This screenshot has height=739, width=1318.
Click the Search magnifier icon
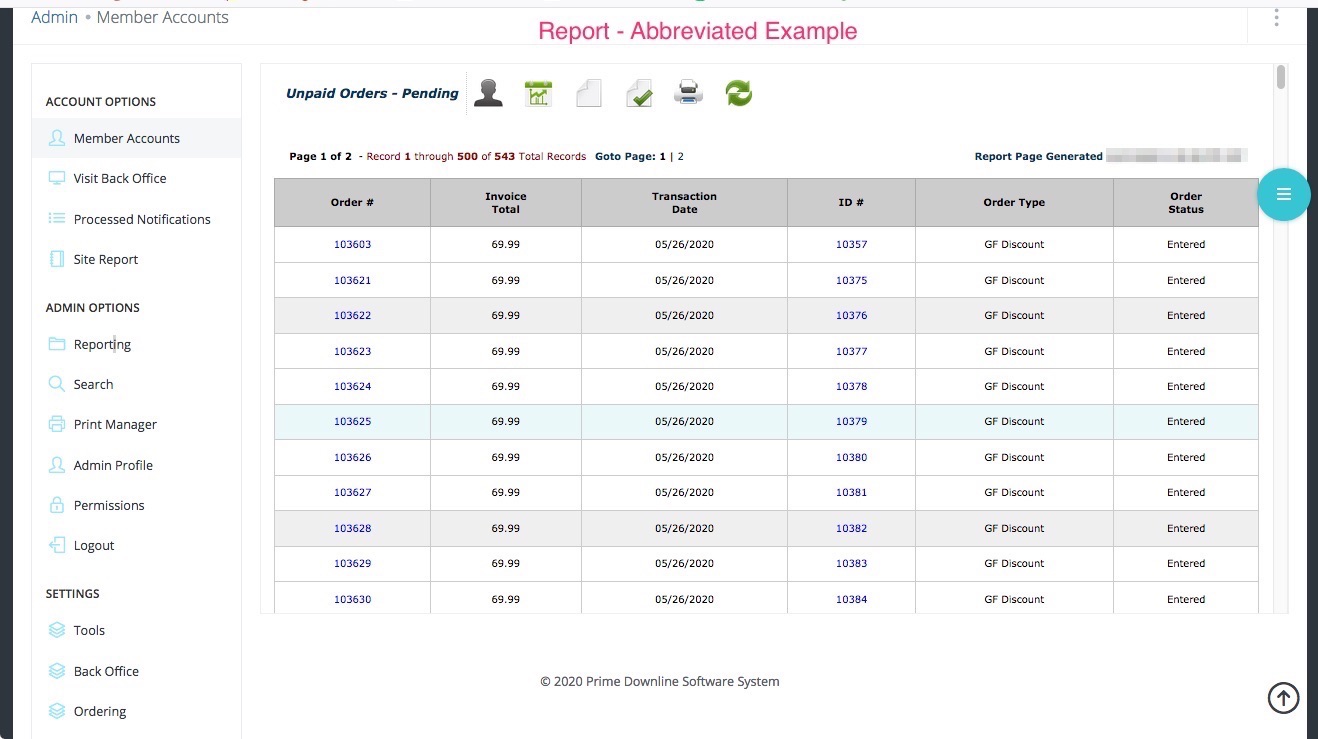[57, 384]
